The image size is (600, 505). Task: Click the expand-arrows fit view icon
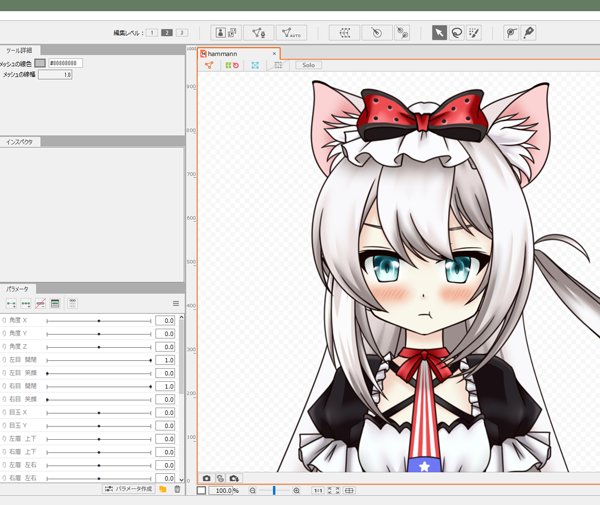point(338,490)
